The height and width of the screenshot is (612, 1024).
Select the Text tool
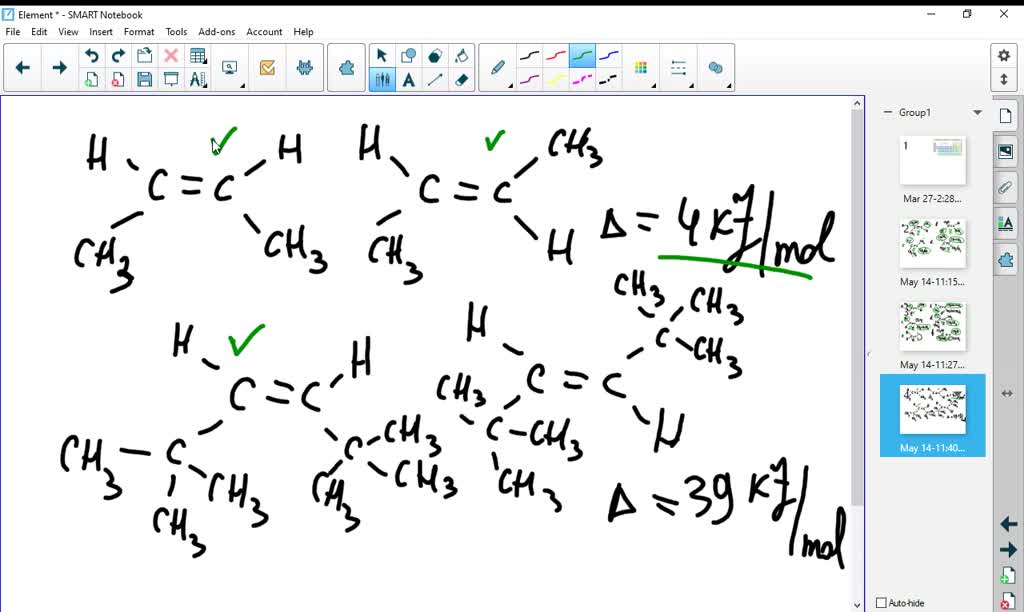408,79
